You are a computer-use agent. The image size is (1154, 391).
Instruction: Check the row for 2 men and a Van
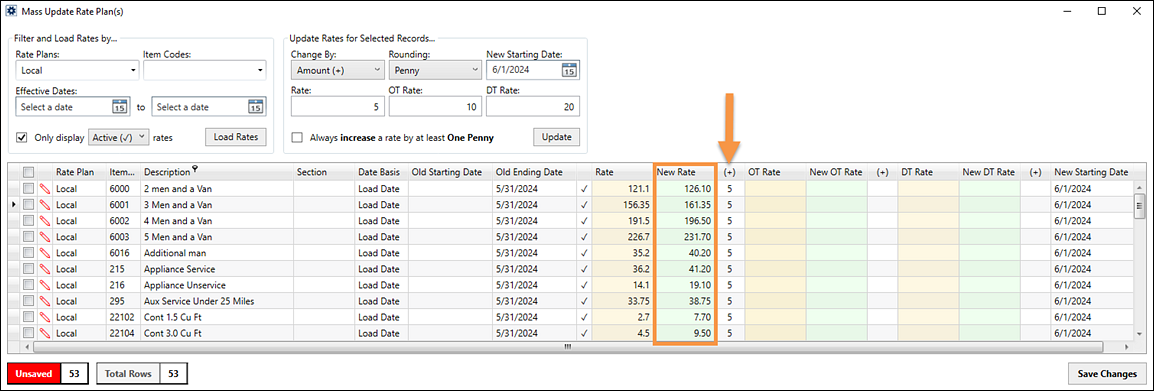point(28,189)
